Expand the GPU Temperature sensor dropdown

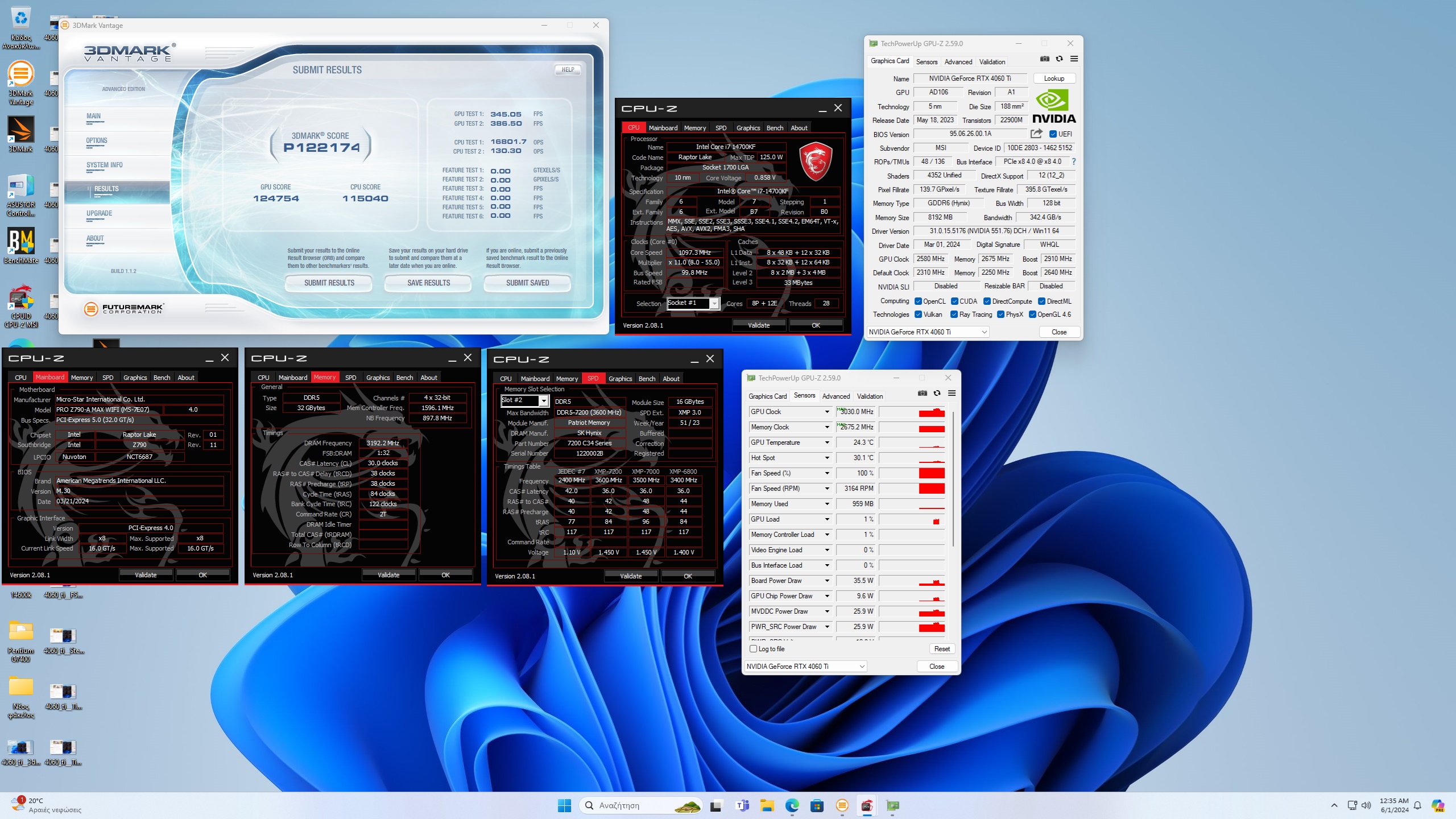point(827,442)
